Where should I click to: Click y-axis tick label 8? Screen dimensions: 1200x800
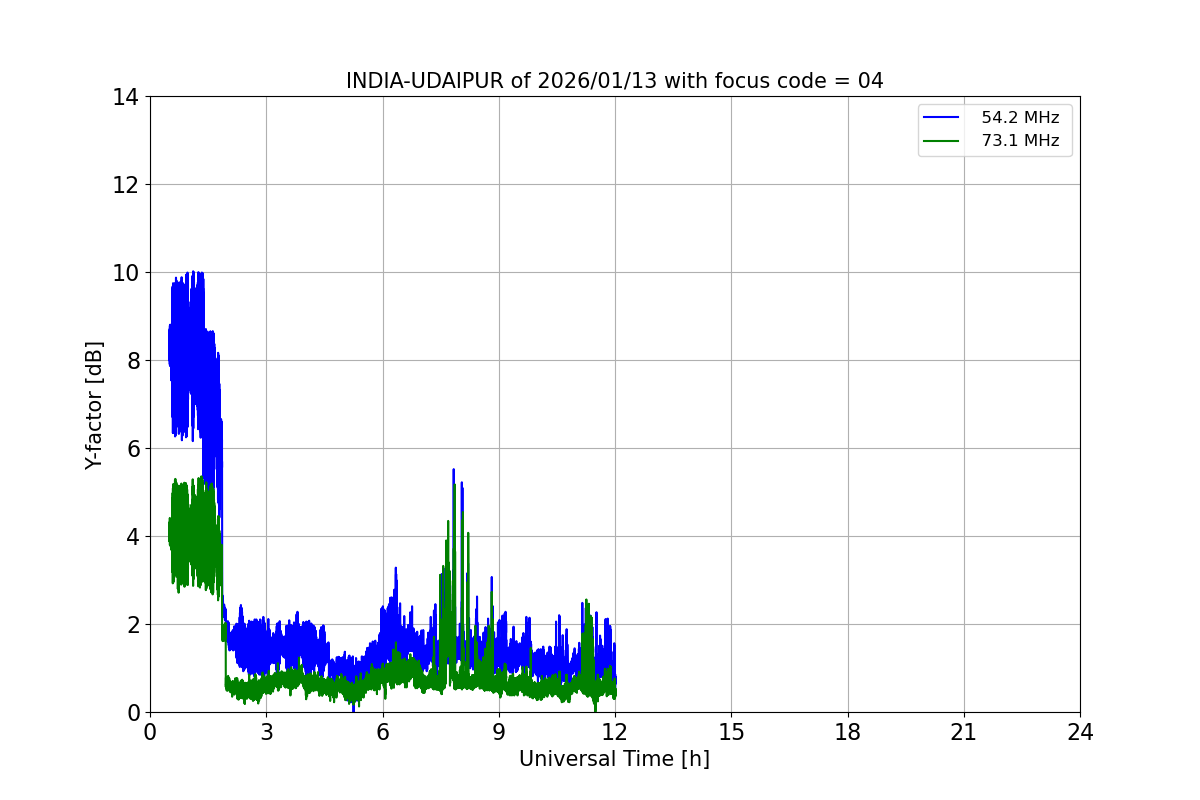click(x=132, y=361)
